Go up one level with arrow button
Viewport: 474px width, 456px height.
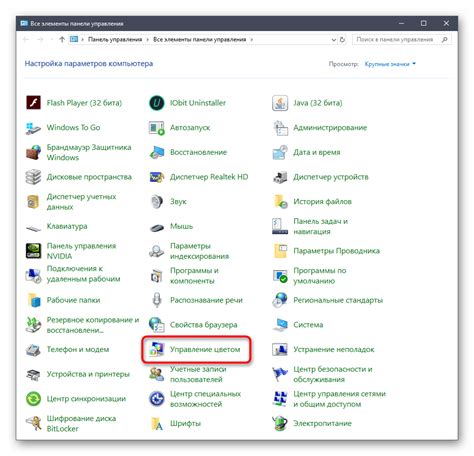[62, 40]
